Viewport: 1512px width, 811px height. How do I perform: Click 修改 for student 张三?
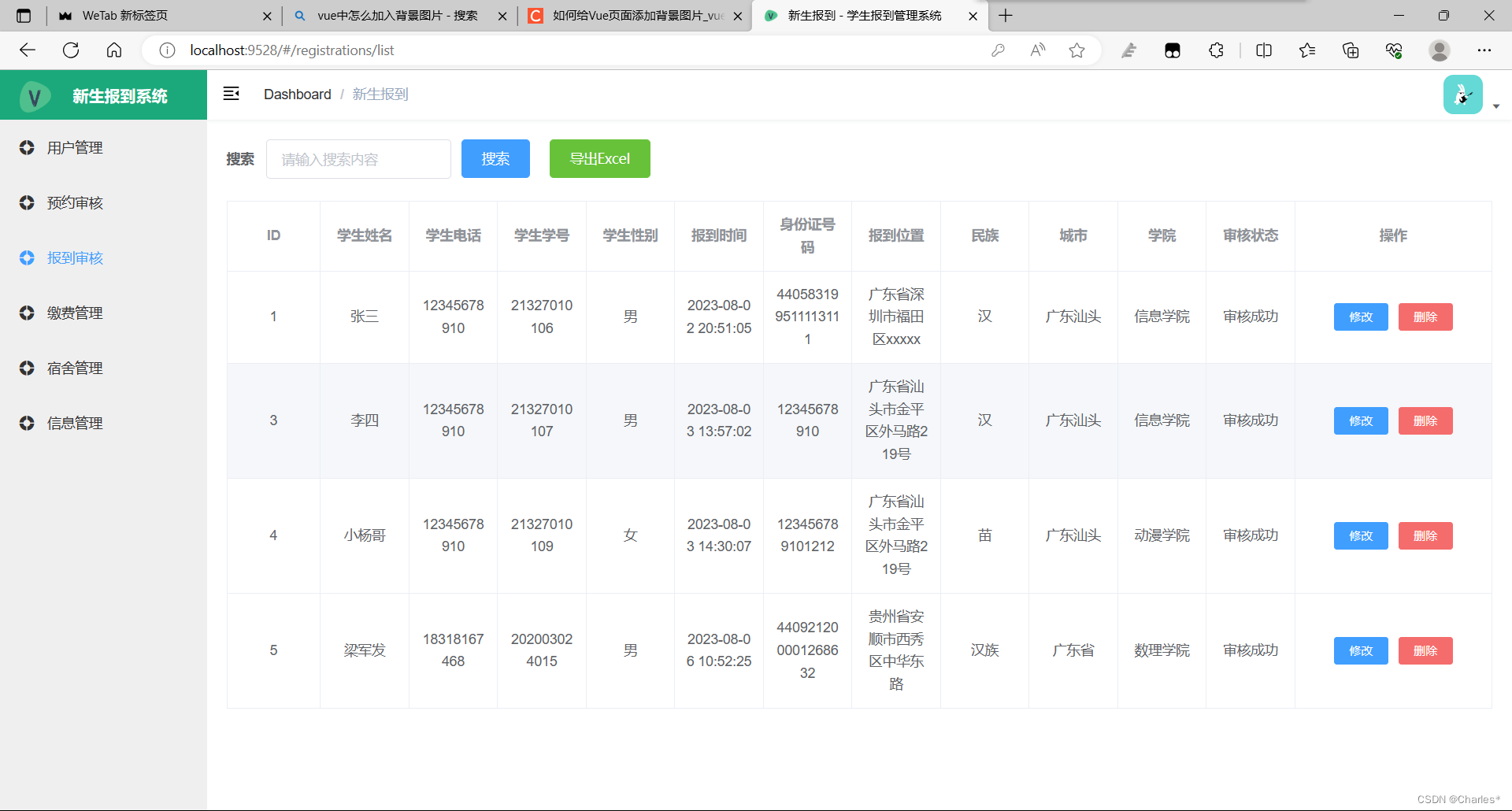pyautogui.click(x=1361, y=317)
